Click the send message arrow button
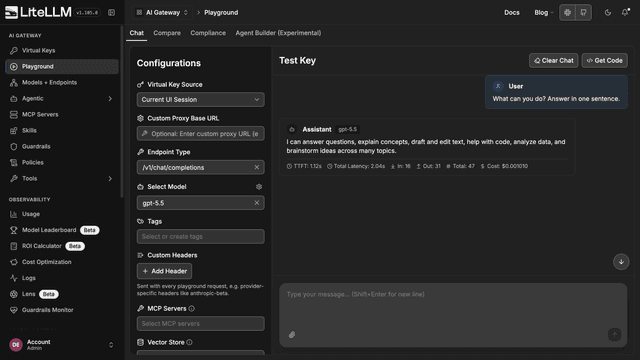Image resolution: width=640 pixels, height=360 pixels. pos(615,335)
